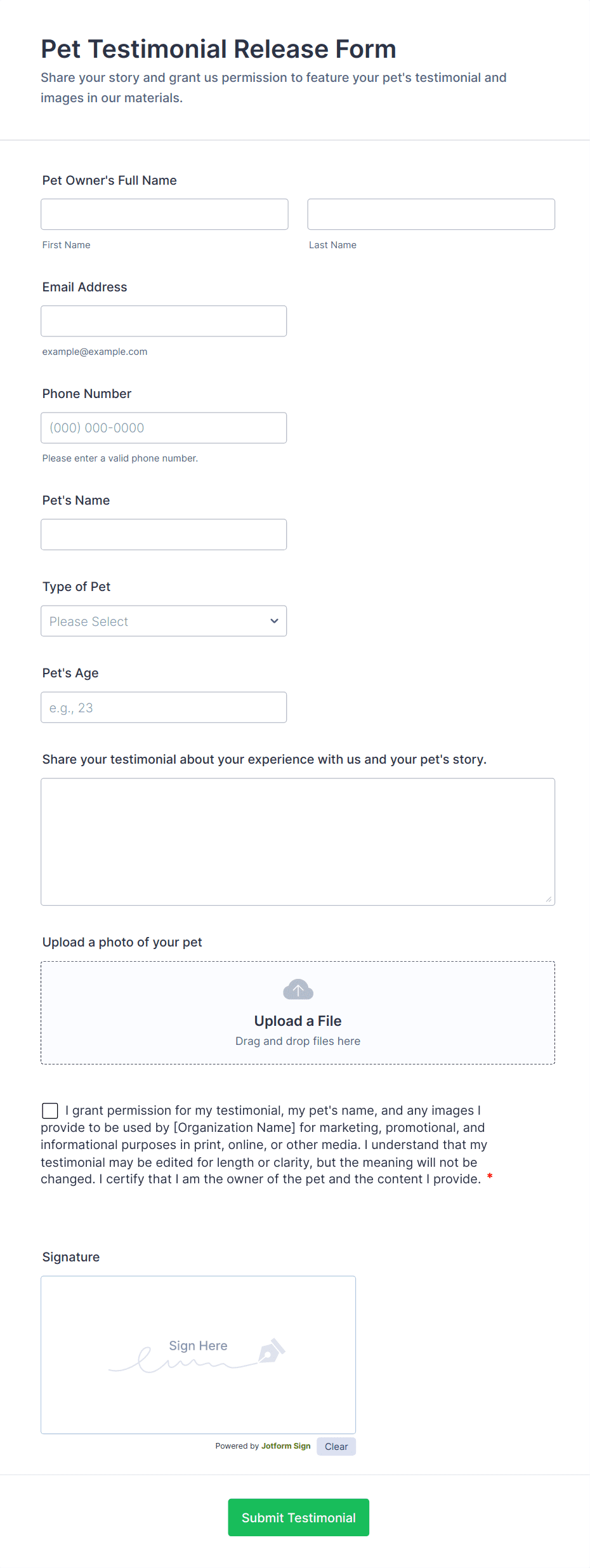Open the Jotform Sign link
Image resolution: width=590 pixels, height=1568 pixels.
285,1446
